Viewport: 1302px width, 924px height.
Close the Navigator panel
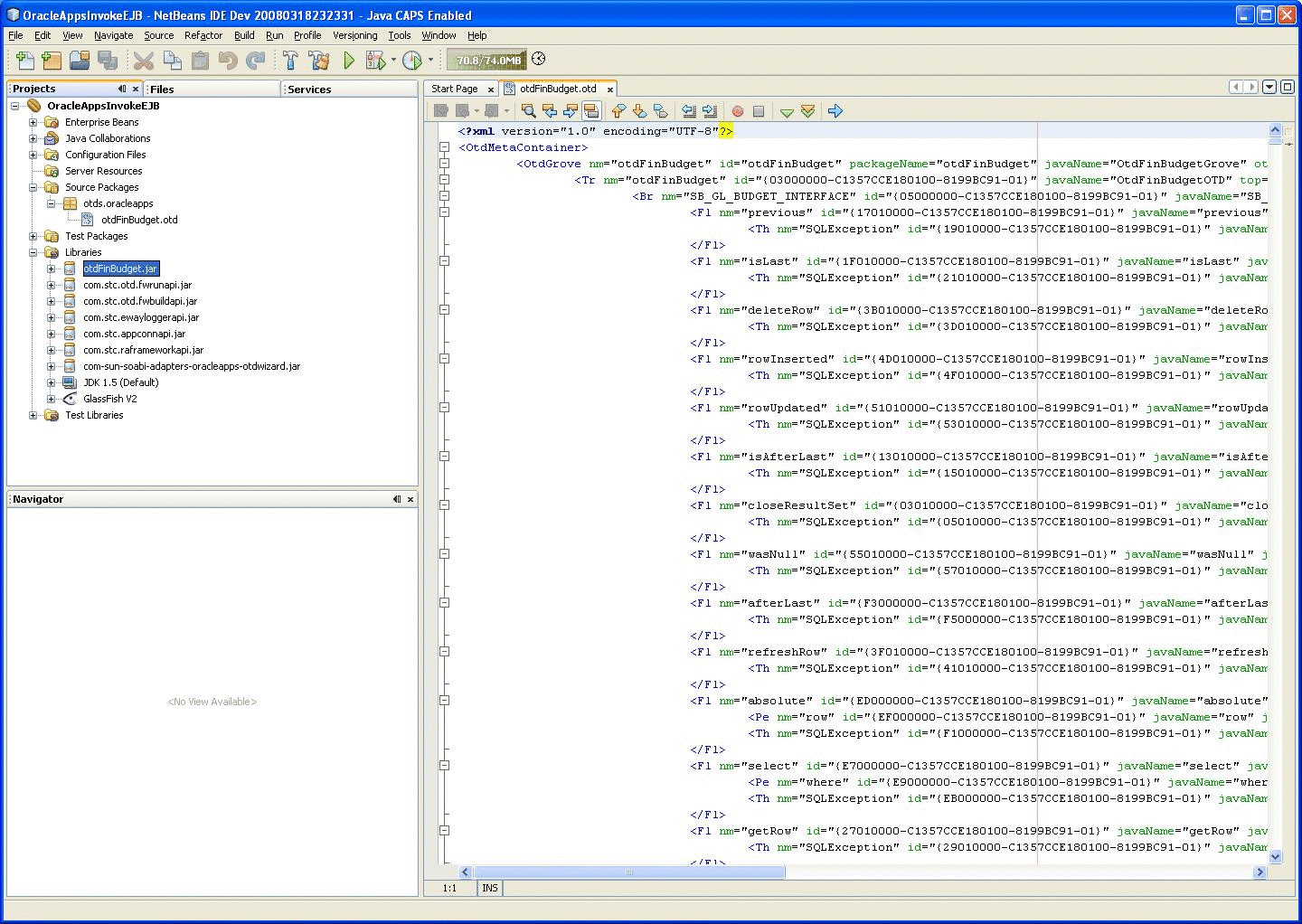tap(410, 499)
